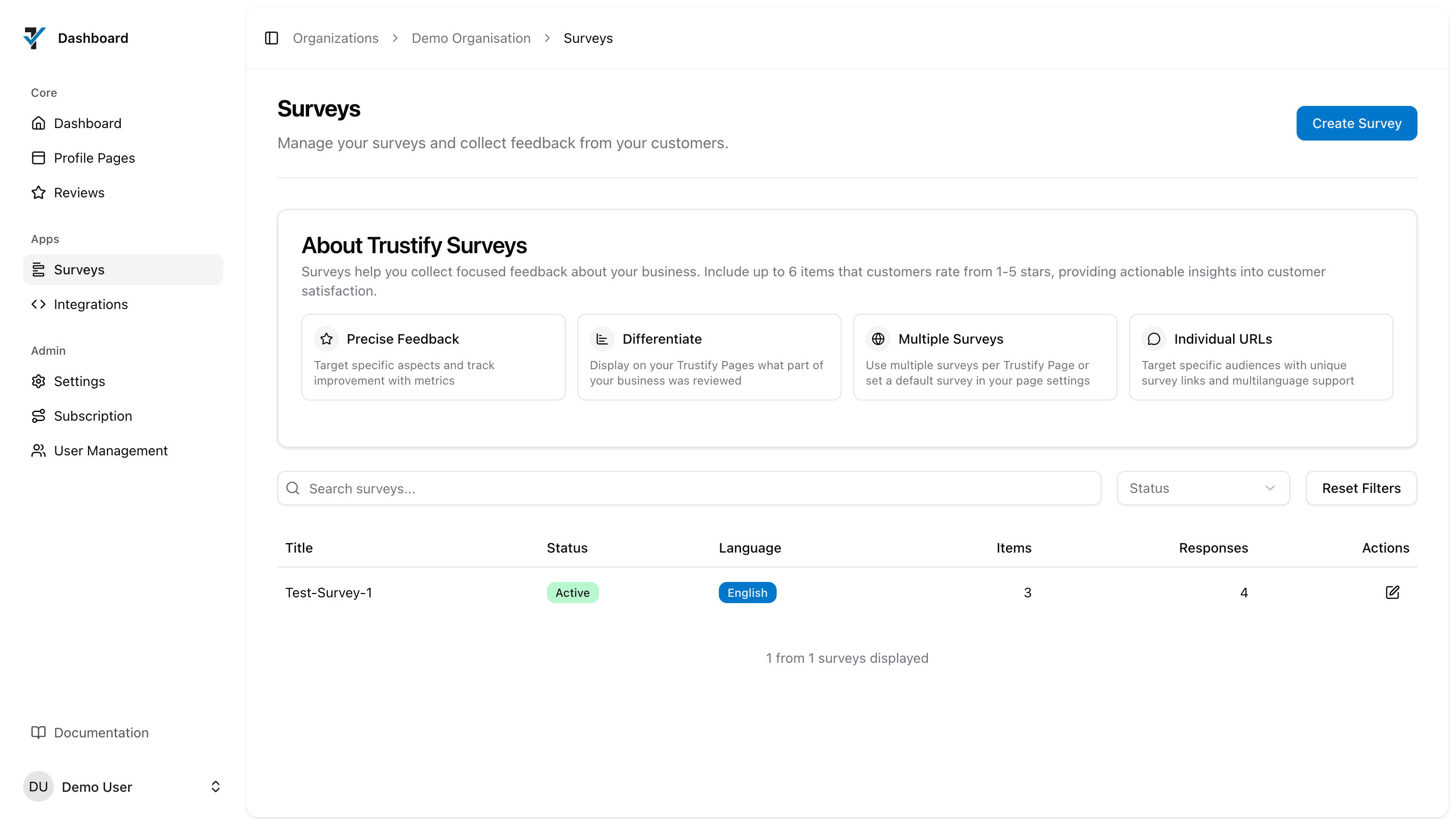Image resolution: width=1456 pixels, height=825 pixels.
Task: Click the English language badge
Action: [747, 592]
